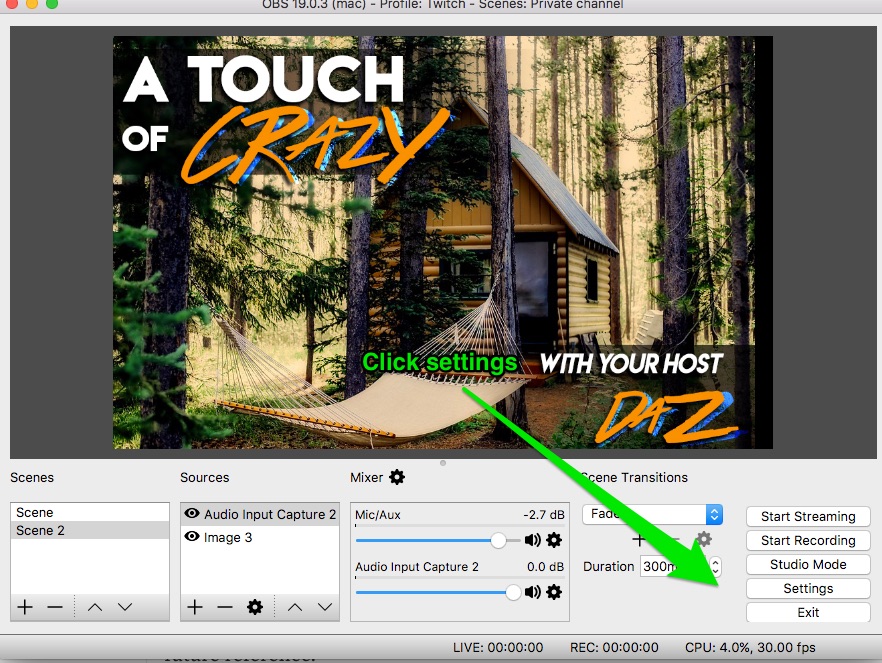The height and width of the screenshot is (663, 882).
Task: Move source down with down arrow
Action: (x=325, y=607)
